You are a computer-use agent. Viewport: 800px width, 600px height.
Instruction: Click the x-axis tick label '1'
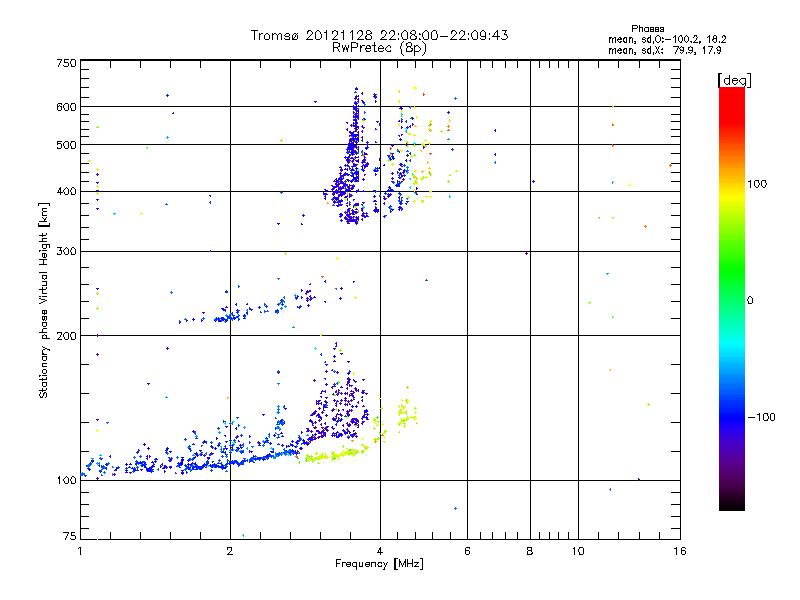tap(80, 551)
